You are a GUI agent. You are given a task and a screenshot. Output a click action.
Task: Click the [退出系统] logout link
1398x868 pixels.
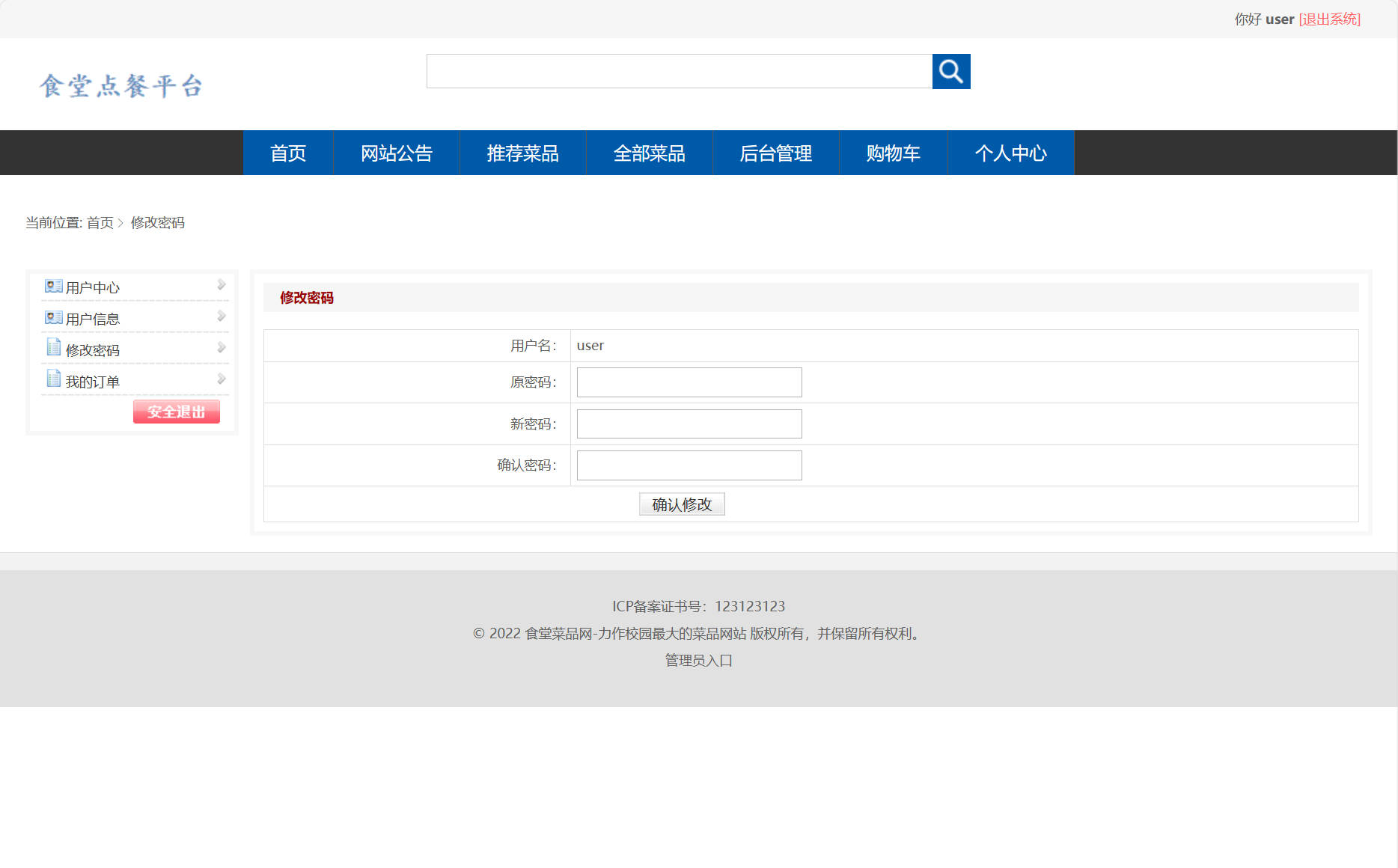pos(1330,19)
